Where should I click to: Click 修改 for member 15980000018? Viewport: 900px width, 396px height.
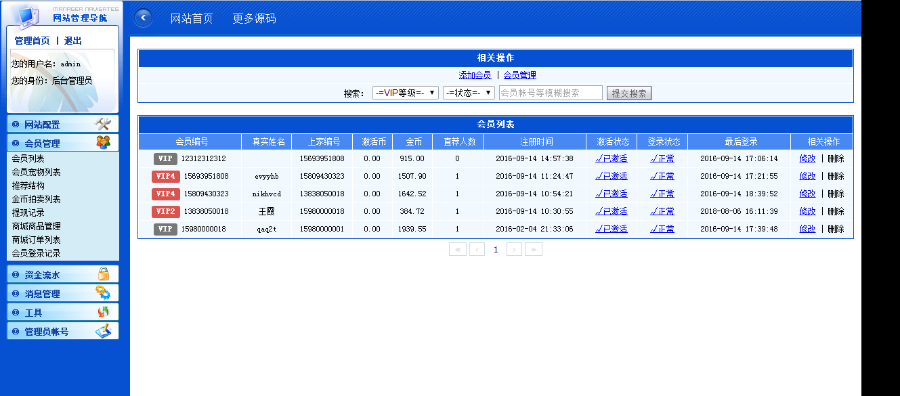click(x=807, y=229)
